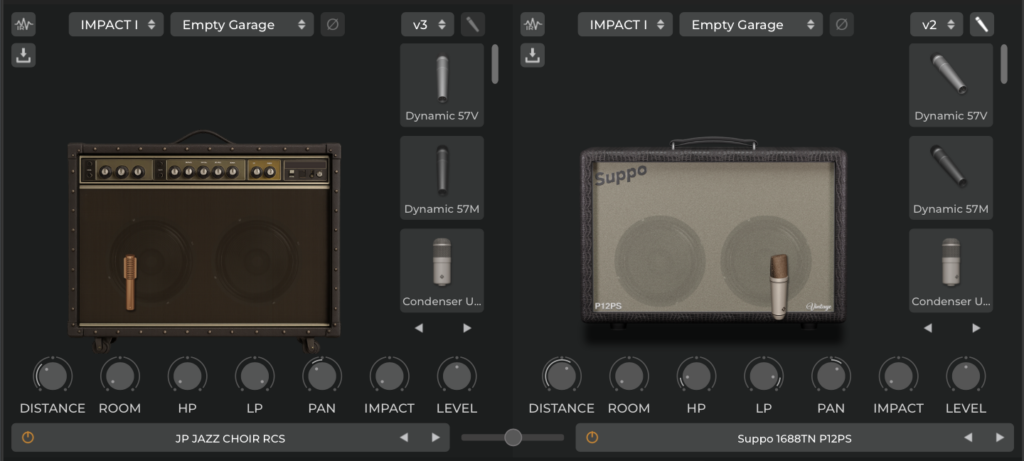Click right mic list scrollbar
1024x461 pixels.
[x=1004, y=64]
